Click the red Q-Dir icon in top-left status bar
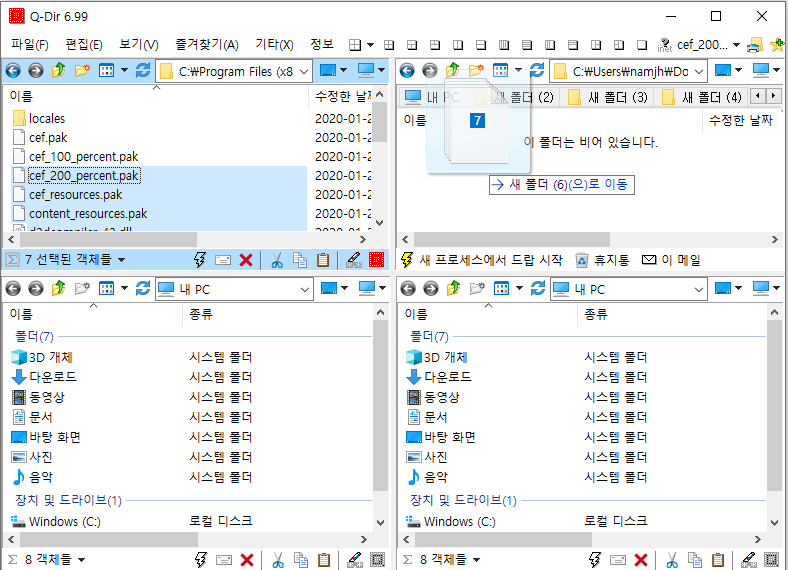788x570 pixels. click(376, 260)
